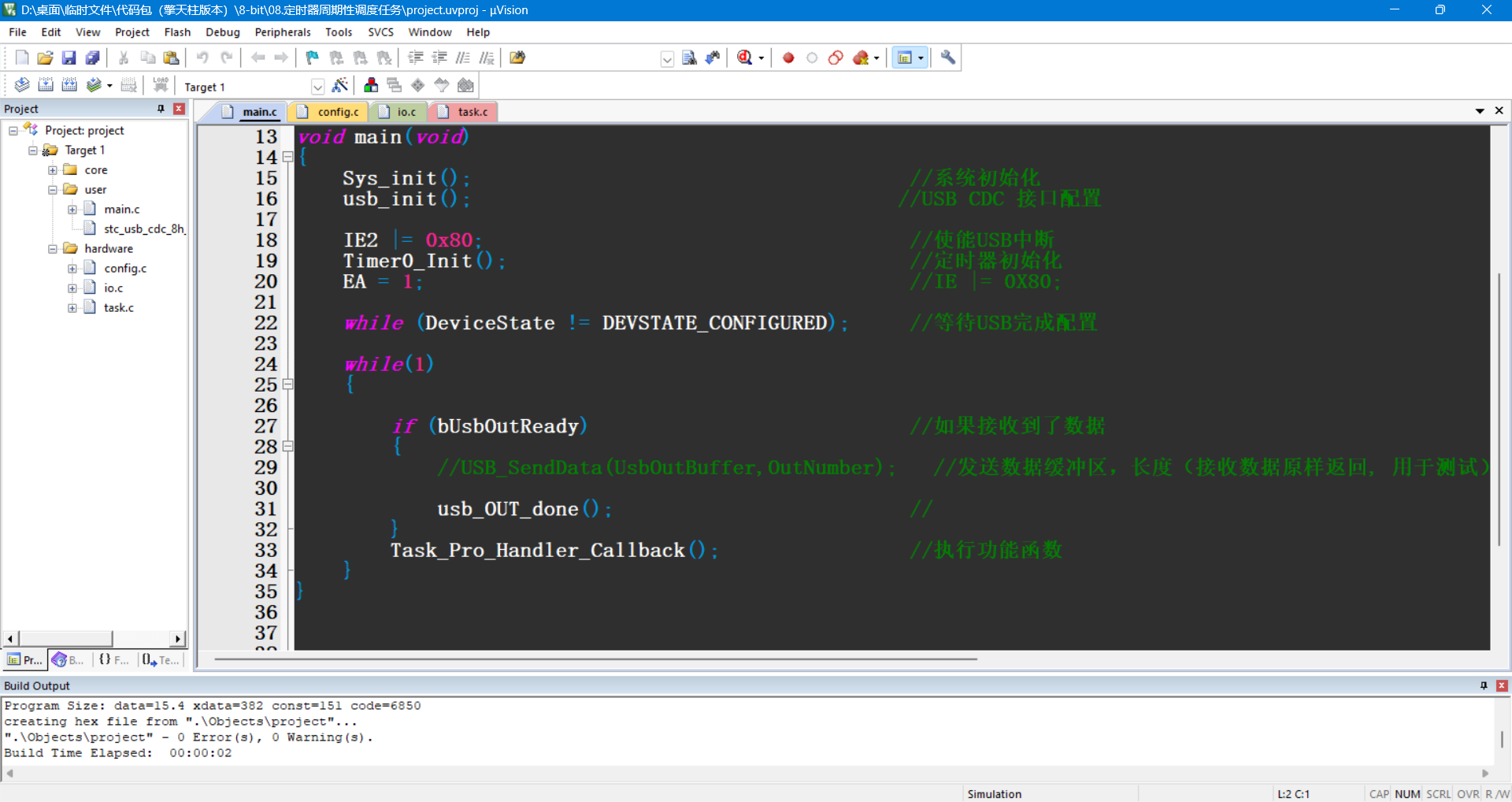This screenshot has height=802, width=1512.
Task: Open the window layout dropdown arrow
Action: tap(921, 58)
